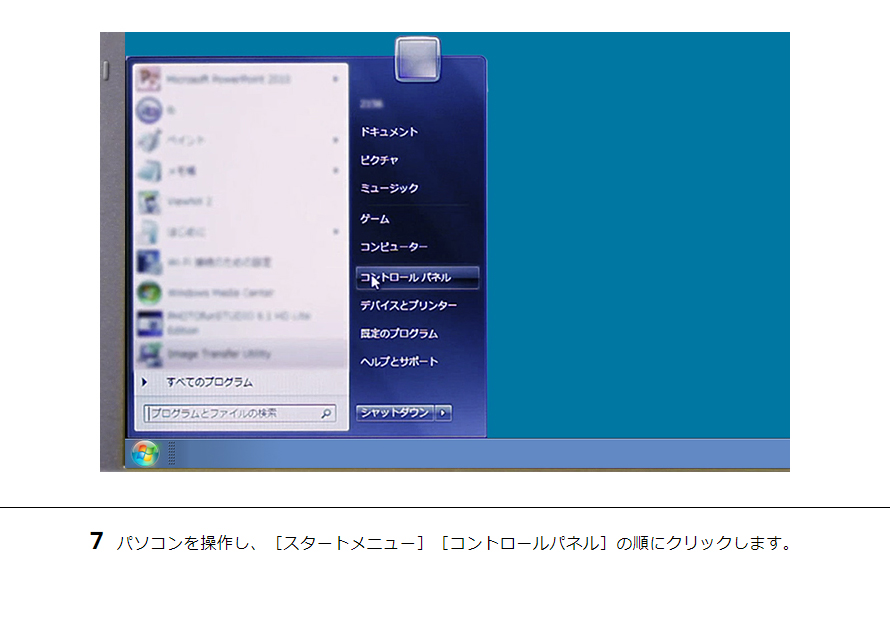Expand the PowerPoint 2010 jump list arrow
This screenshot has height=620, width=890.
[336, 79]
